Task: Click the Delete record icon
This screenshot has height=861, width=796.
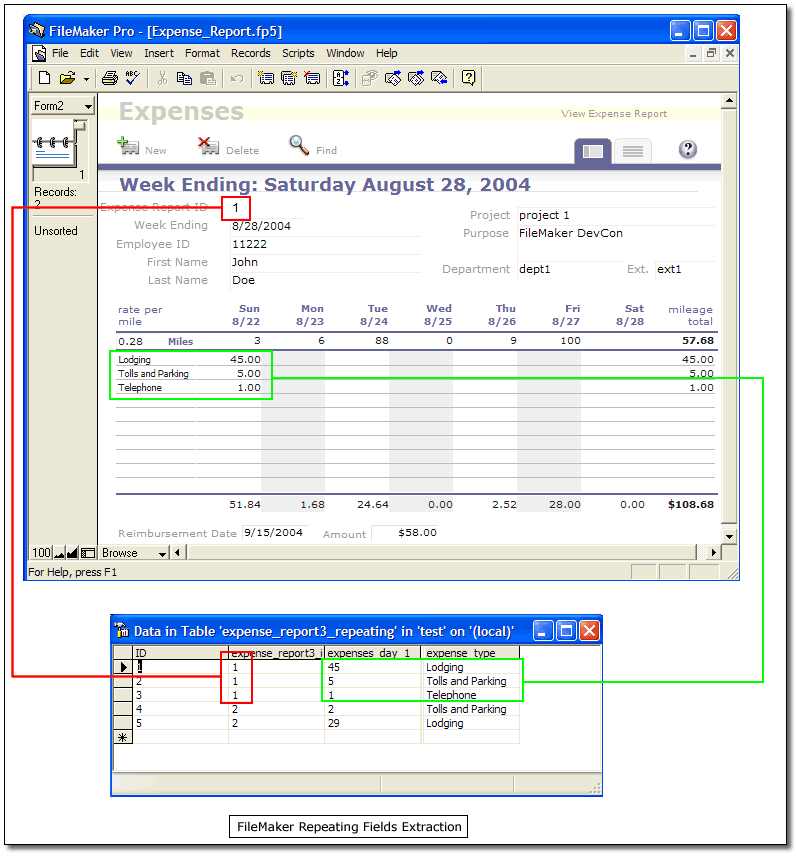Action: tap(209, 146)
